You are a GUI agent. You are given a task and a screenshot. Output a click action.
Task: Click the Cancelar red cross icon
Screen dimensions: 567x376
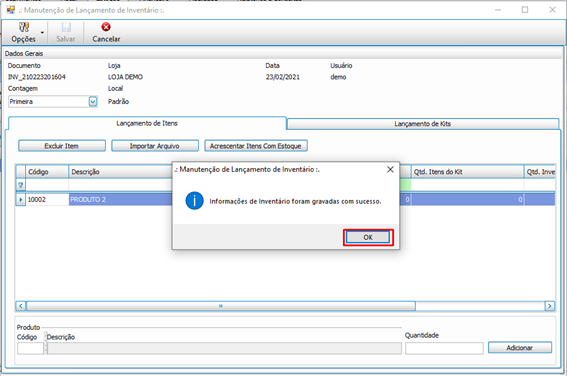(x=106, y=27)
